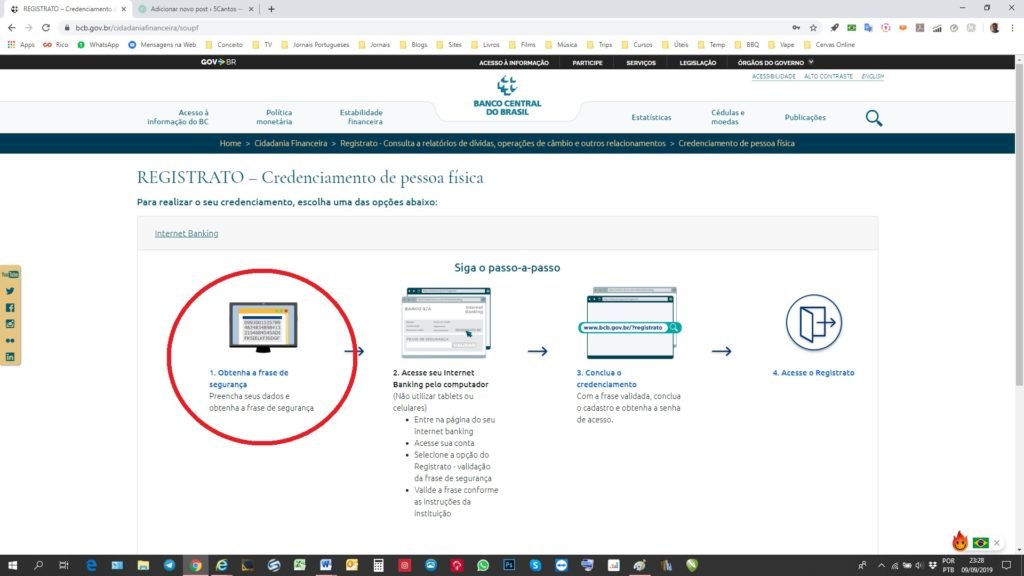Click Alto Contraste link
This screenshot has height=576, width=1024.
828,76
